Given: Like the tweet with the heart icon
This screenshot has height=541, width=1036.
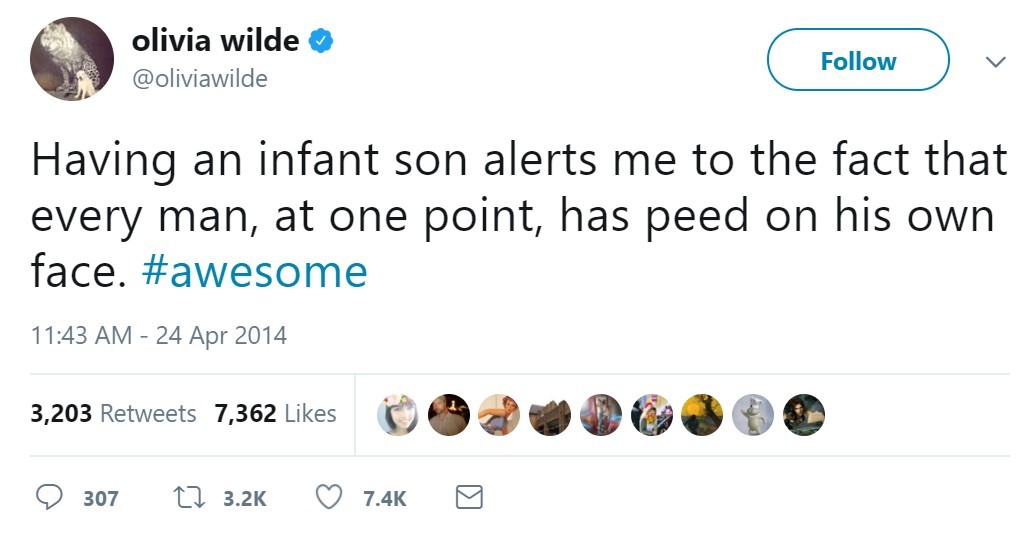Looking at the screenshot, I should pos(329,497).
